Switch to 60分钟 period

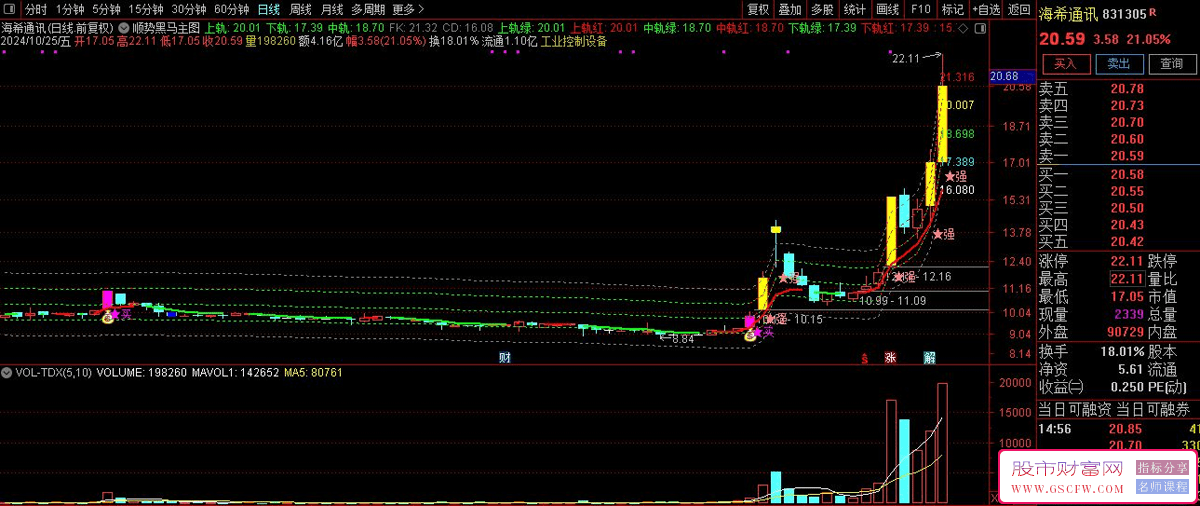pos(232,9)
